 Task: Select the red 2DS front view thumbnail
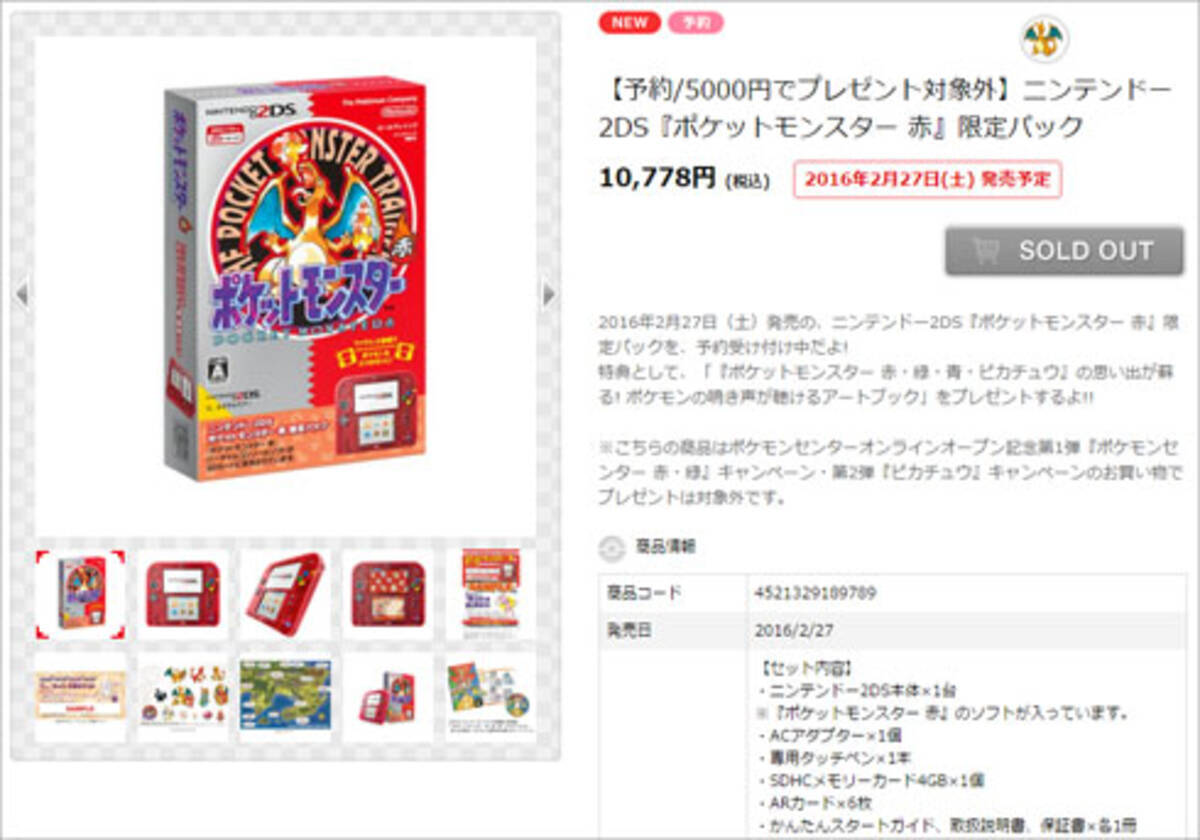(x=183, y=594)
